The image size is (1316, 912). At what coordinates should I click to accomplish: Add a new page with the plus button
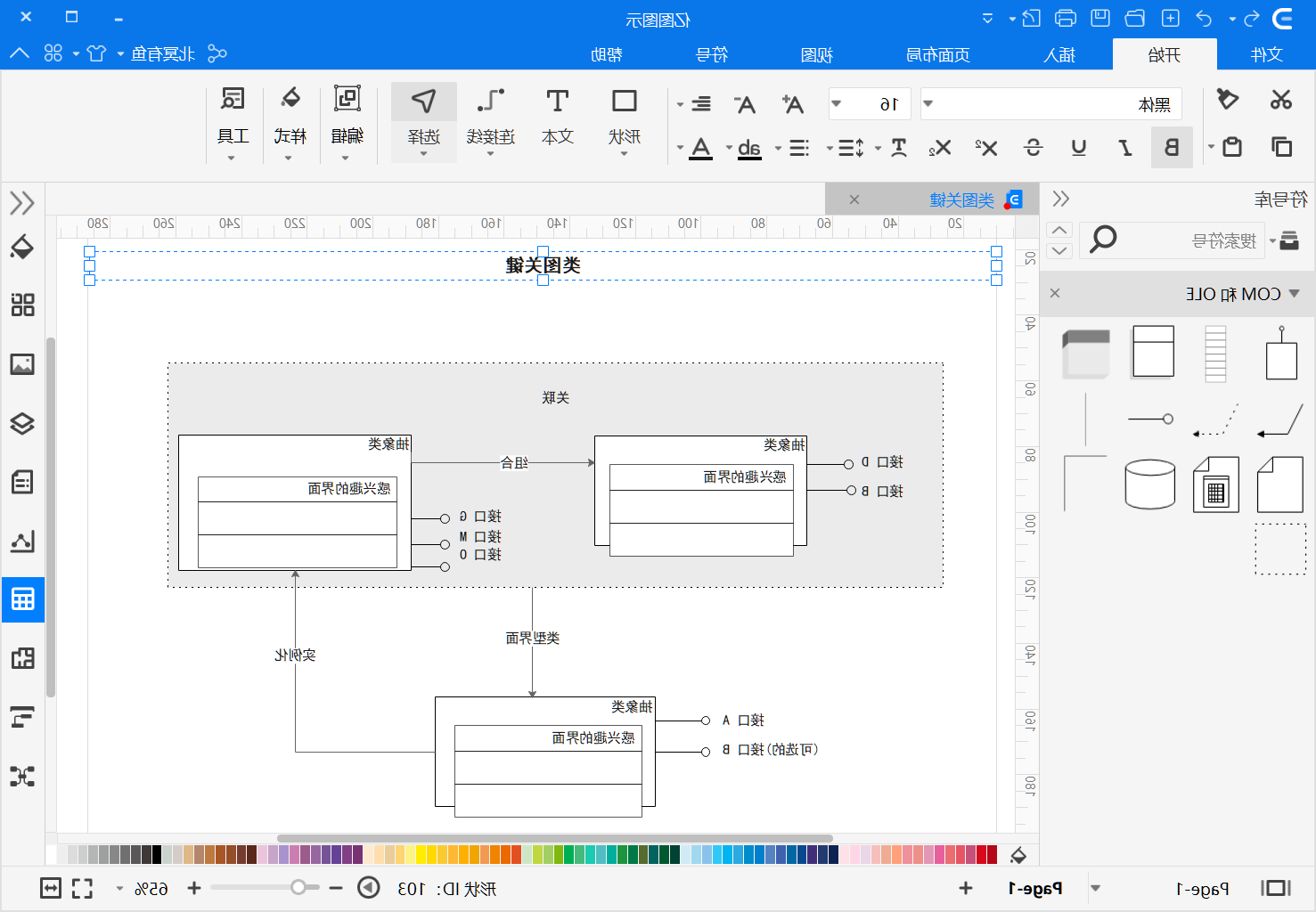point(966,888)
